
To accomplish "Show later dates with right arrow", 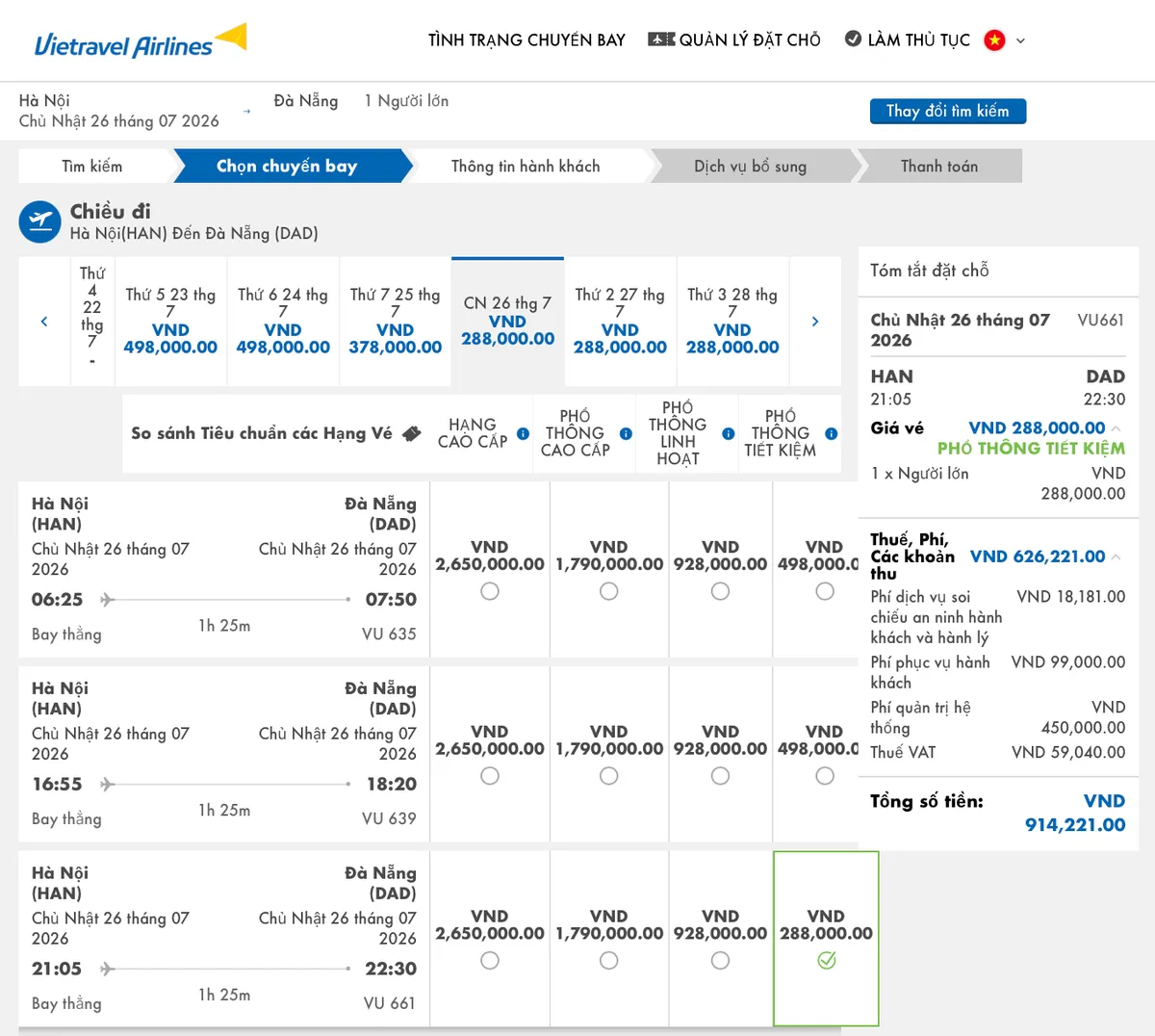I will [x=815, y=322].
